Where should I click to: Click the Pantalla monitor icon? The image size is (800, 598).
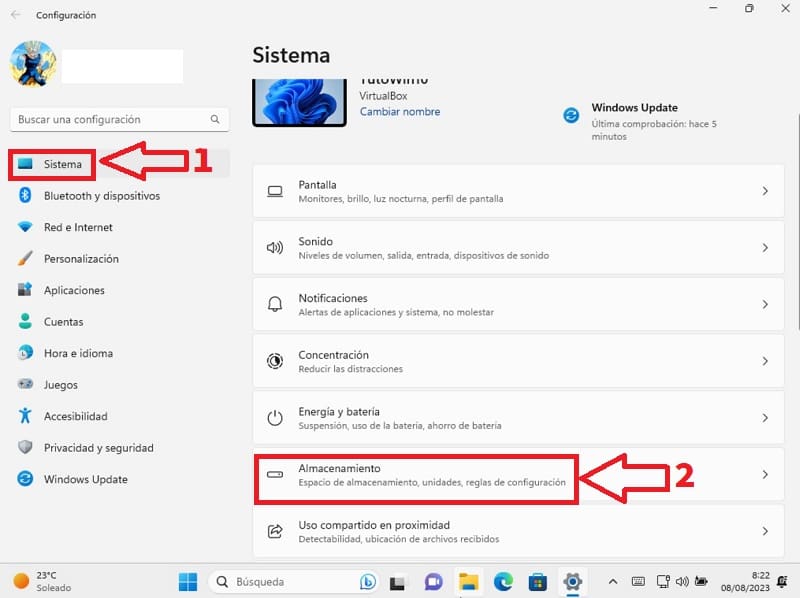275,191
